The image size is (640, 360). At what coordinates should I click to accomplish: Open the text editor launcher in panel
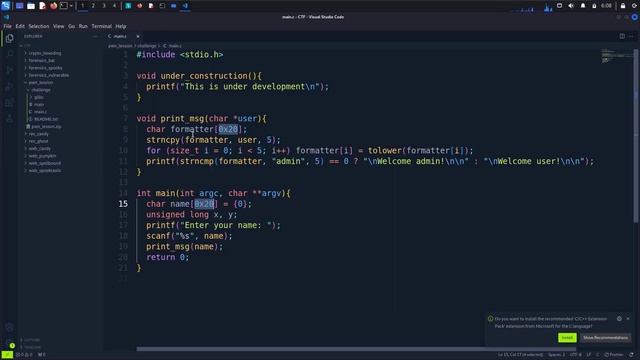pyautogui.click(x=42, y=6)
